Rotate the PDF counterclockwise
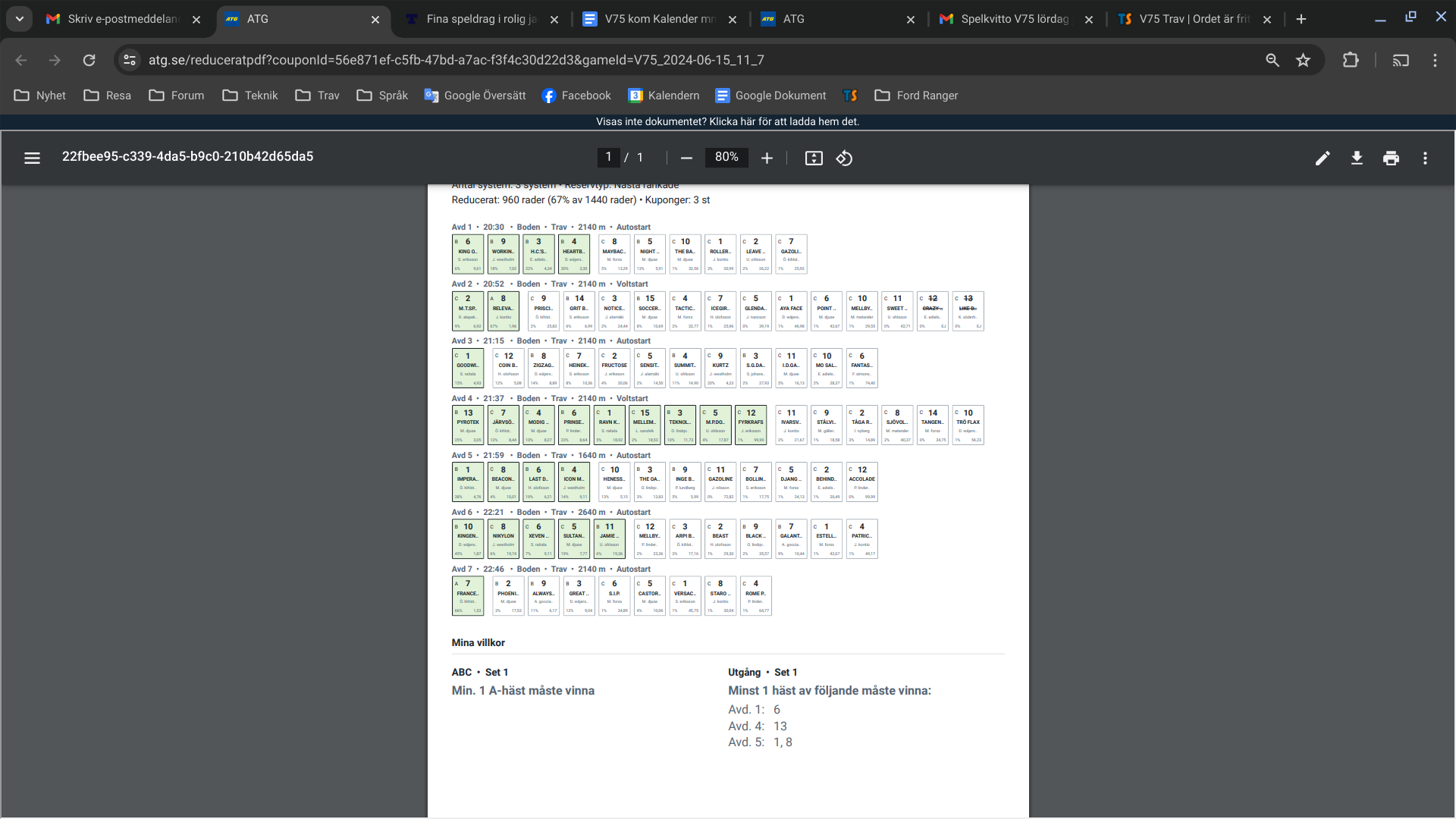1456x819 pixels. coord(844,158)
